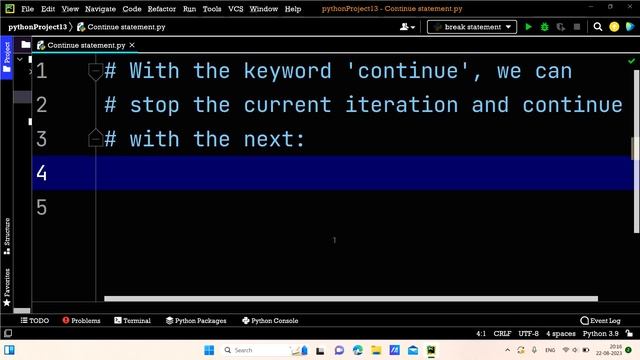Toggle tool window bars icon in status bar
Image resolution: width=640 pixels, height=360 pixels.
pyautogui.click(x=8, y=333)
